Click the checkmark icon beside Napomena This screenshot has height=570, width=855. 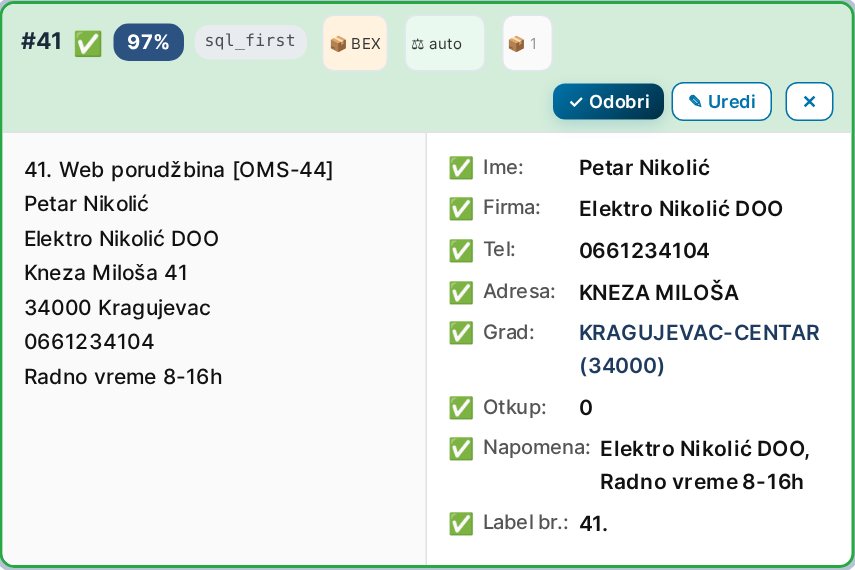(461, 448)
